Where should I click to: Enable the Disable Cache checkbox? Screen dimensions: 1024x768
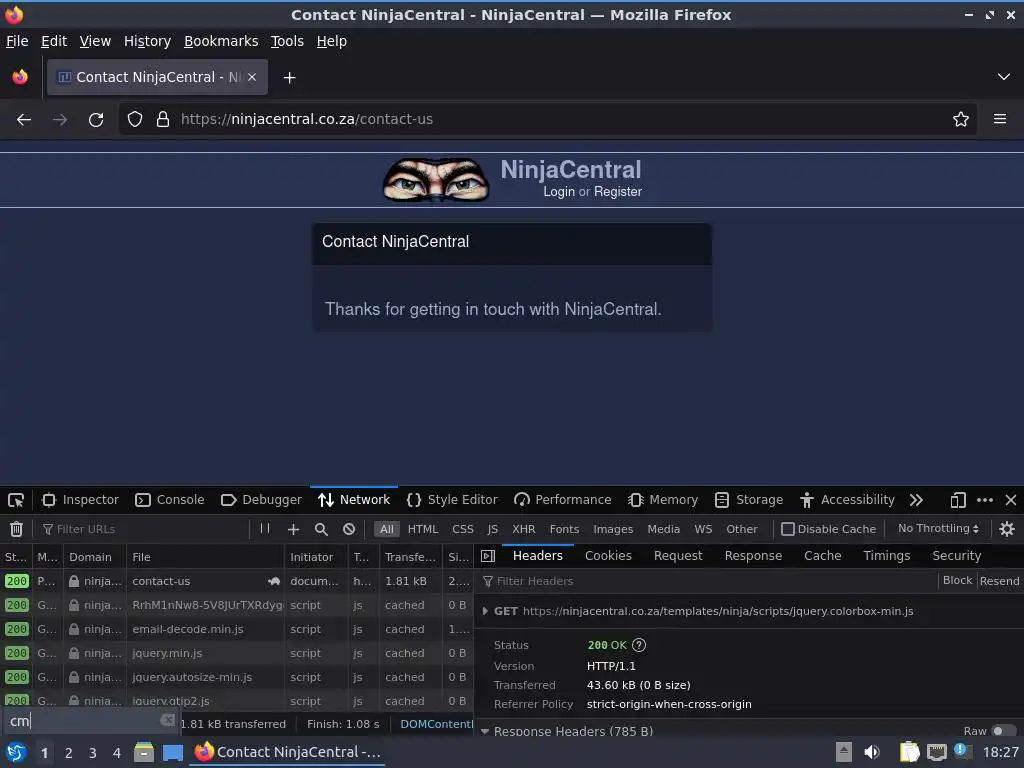click(x=788, y=529)
